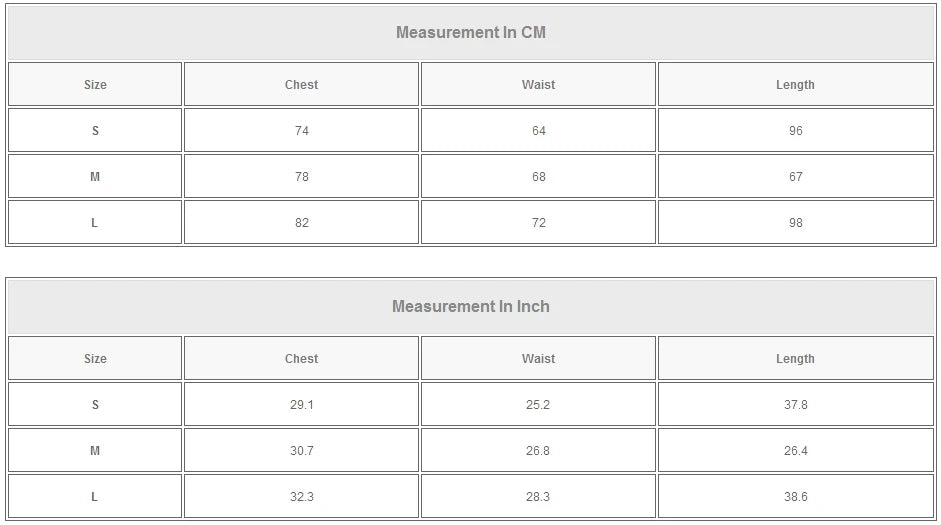Screen dimensions: 941x525
Task: Select the length value 67 cell
Action: (x=795, y=177)
